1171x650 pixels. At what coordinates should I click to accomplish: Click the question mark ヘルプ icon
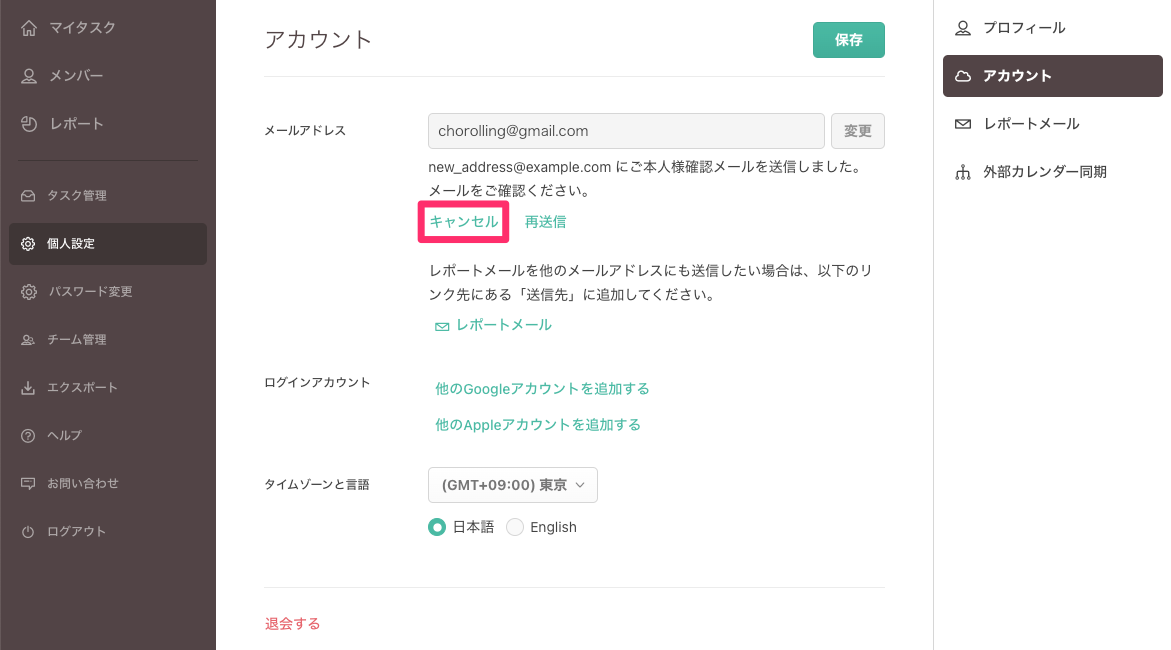(x=28, y=436)
